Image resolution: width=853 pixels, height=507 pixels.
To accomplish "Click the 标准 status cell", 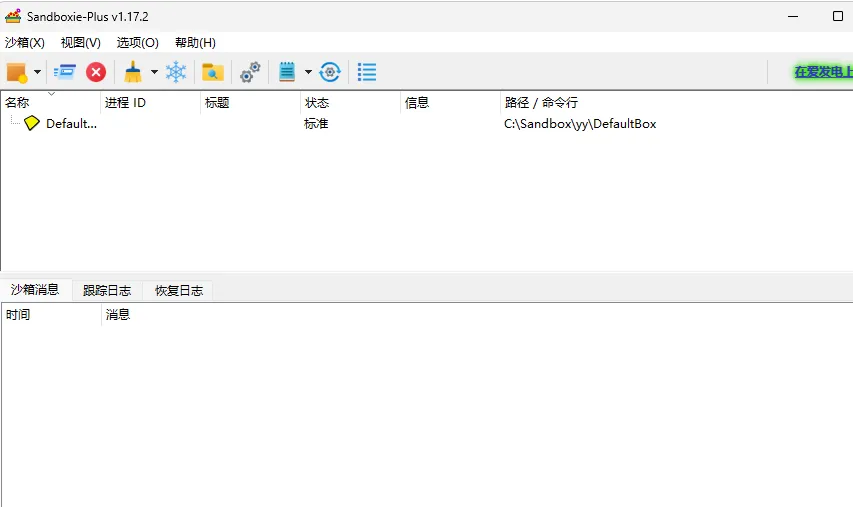I will (316, 123).
